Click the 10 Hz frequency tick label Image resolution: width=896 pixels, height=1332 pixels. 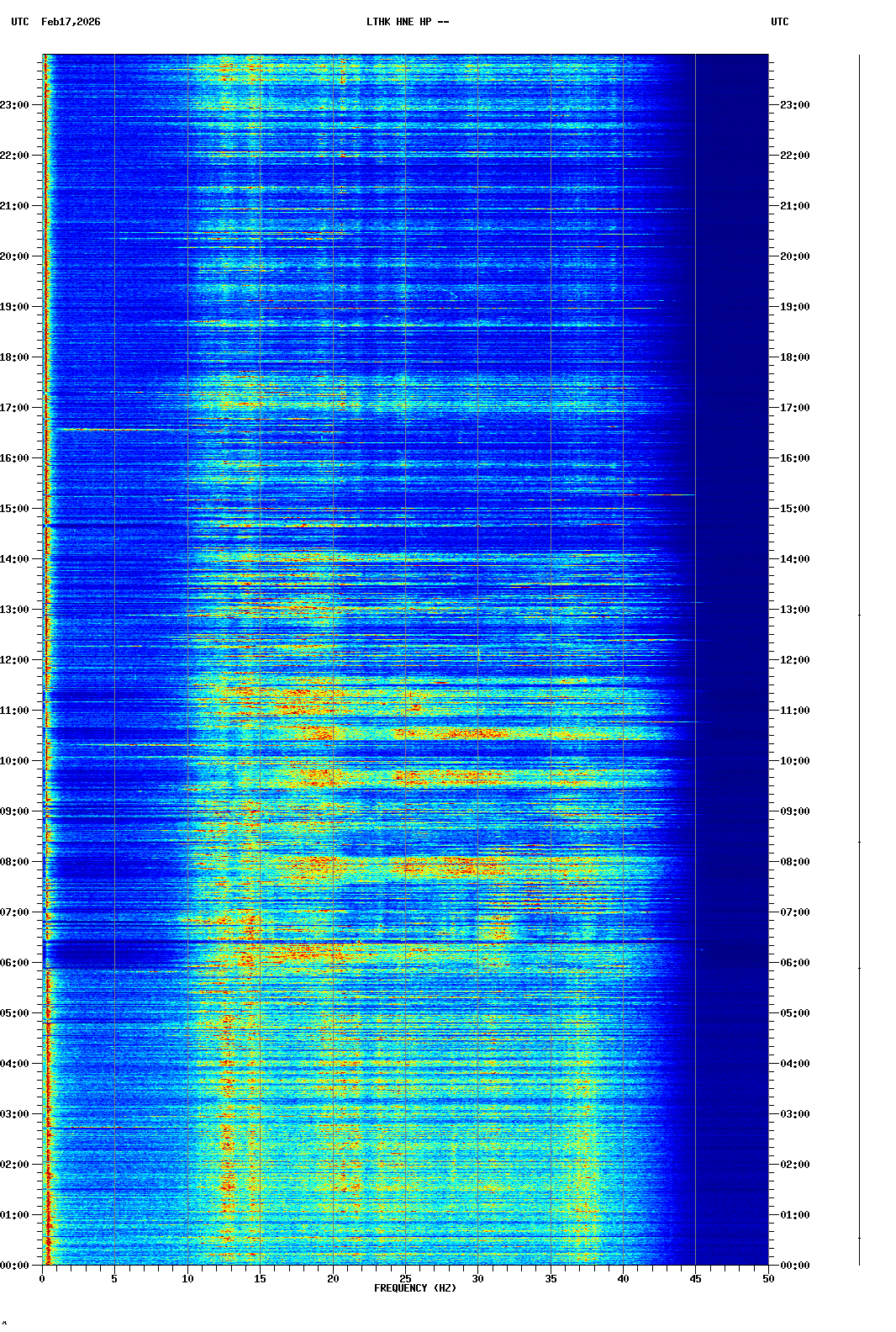[x=187, y=1279]
